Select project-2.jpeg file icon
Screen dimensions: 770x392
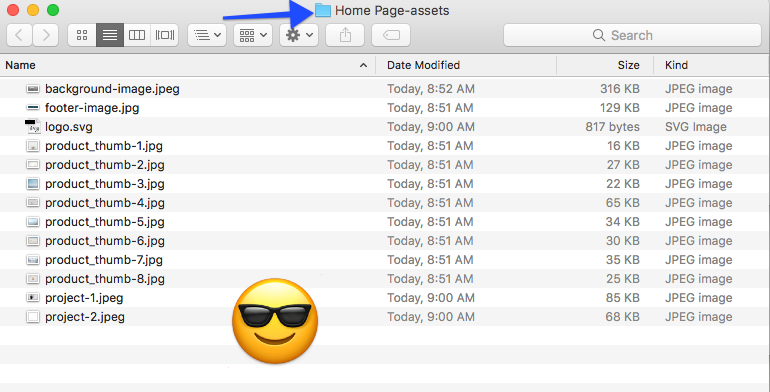click(x=33, y=317)
